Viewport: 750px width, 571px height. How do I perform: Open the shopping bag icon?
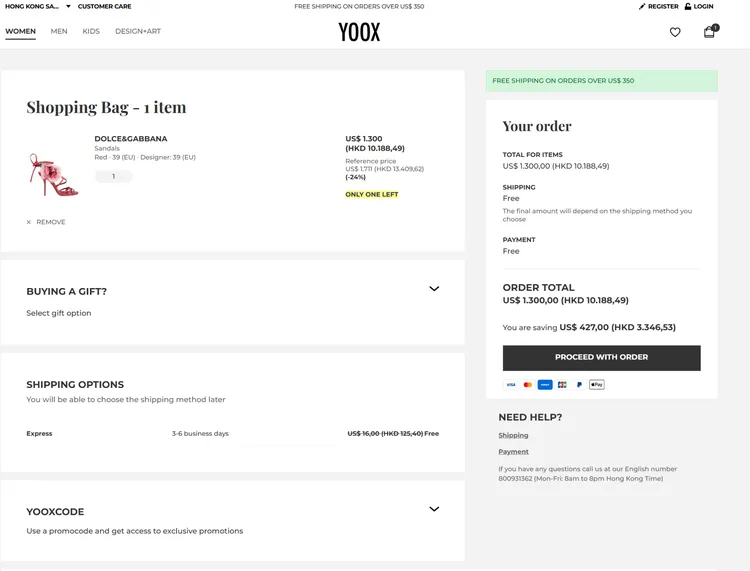710,32
